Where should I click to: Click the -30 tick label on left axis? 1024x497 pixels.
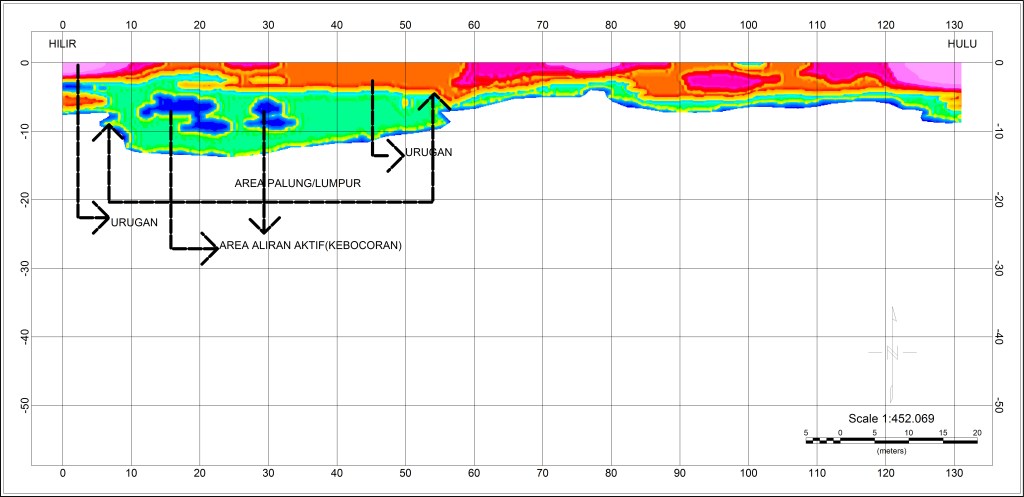pos(21,269)
